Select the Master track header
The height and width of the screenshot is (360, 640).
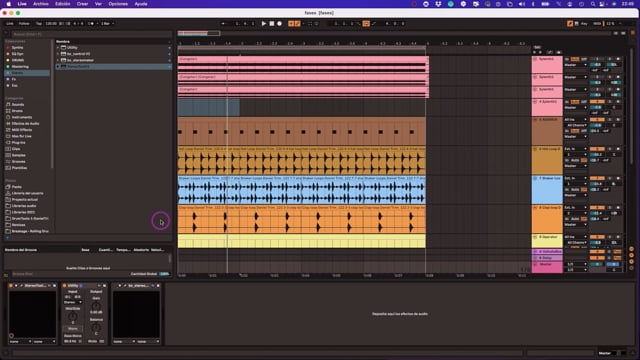pos(547,267)
